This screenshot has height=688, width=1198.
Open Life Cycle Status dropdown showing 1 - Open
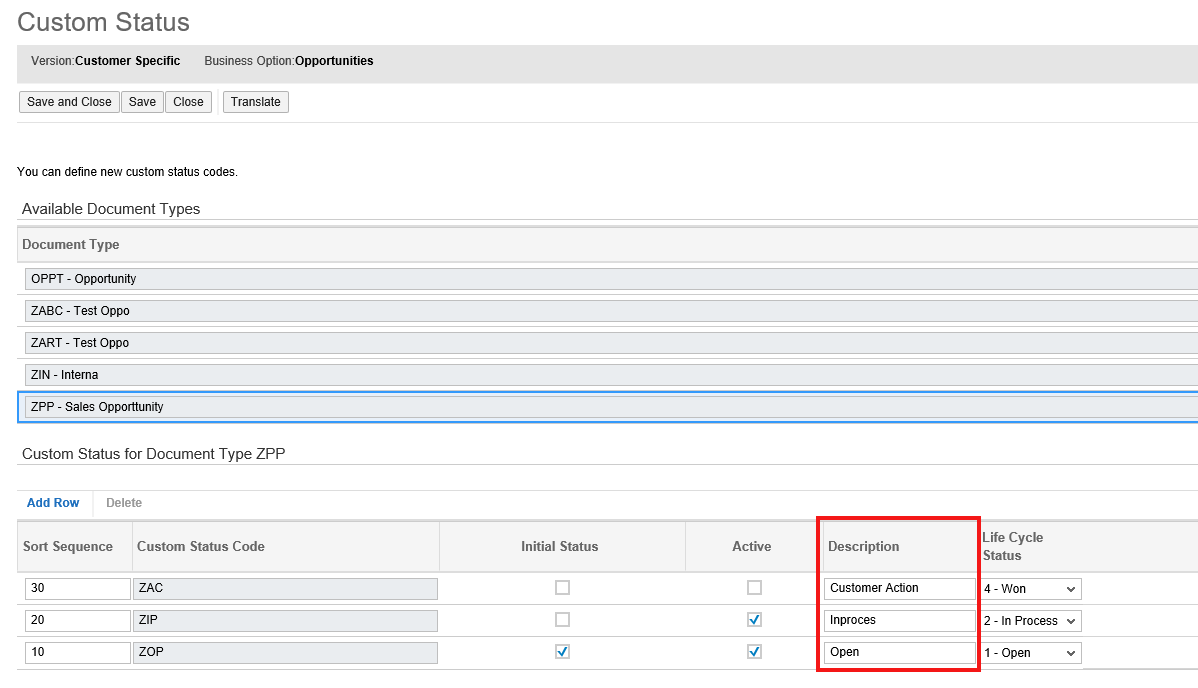pyautogui.click(x=1031, y=653)
